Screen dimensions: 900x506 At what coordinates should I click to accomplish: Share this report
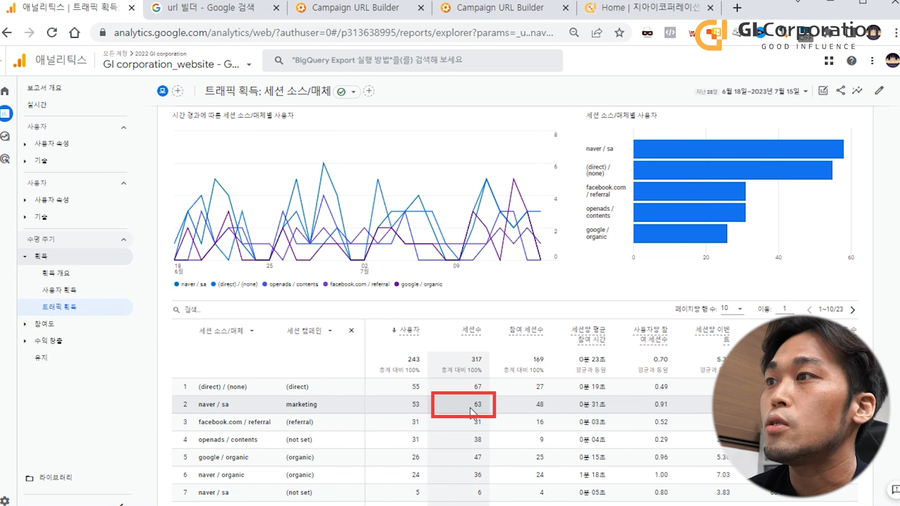[840, 91]
